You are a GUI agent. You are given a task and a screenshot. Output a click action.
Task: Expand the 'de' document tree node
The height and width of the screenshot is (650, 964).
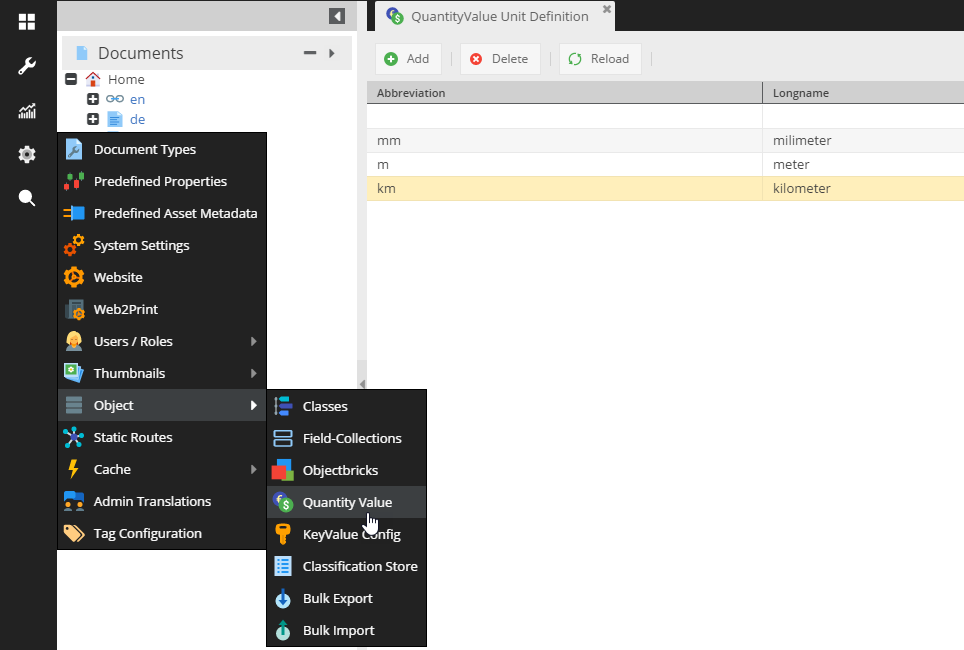point(93,119)
